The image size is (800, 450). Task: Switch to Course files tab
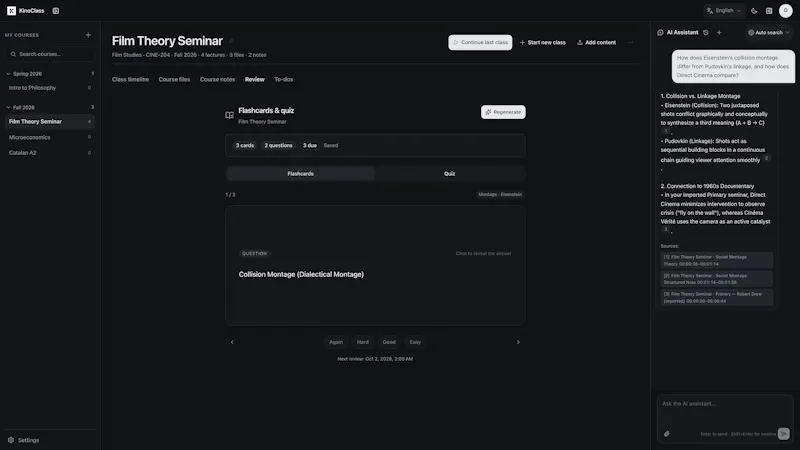click(x=174, y=80)
